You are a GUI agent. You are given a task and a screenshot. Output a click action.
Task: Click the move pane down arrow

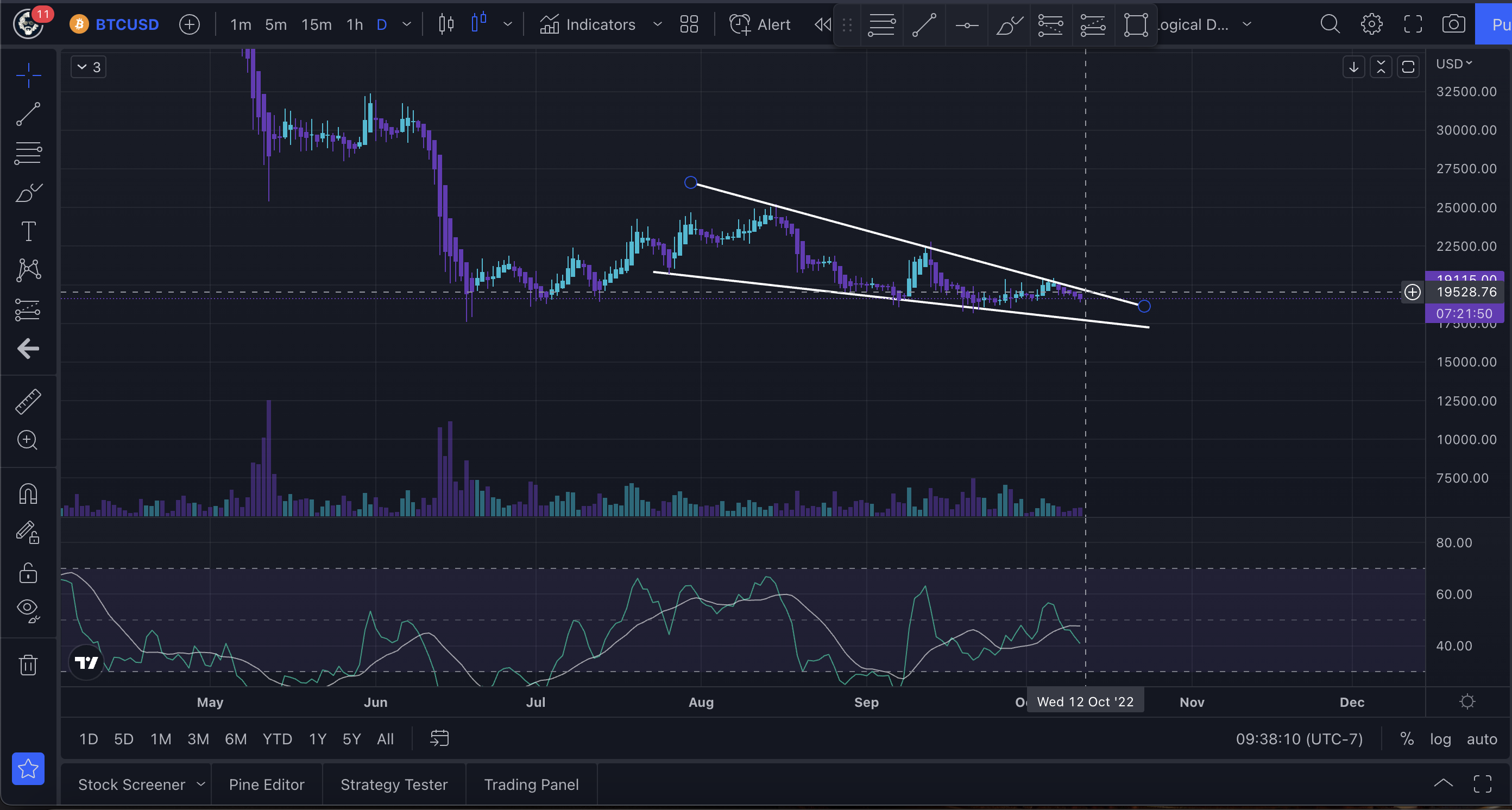point(1353,67)
